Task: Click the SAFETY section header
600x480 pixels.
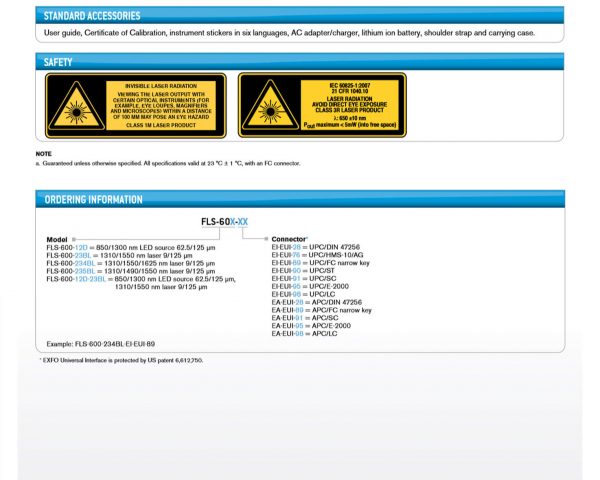Action: 300,62
